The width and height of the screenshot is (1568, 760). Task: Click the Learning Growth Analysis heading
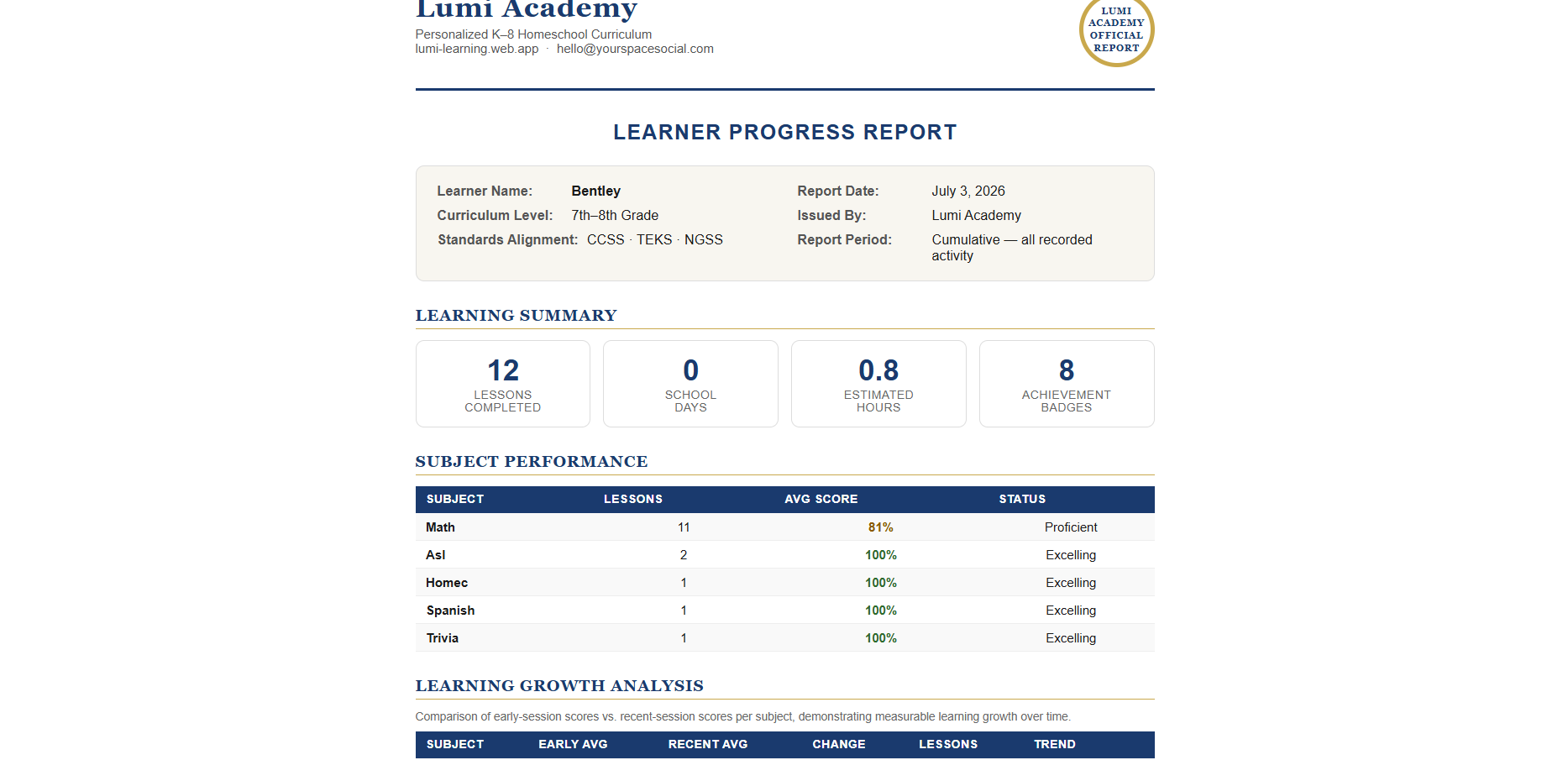click(x=559, y=686)
